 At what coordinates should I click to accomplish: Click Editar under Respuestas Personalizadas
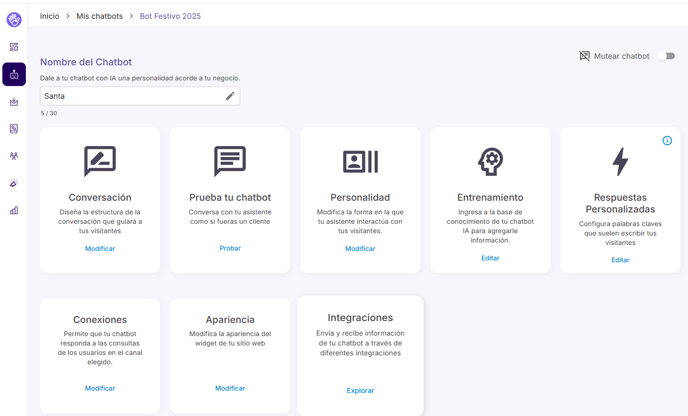click(620, 260)
